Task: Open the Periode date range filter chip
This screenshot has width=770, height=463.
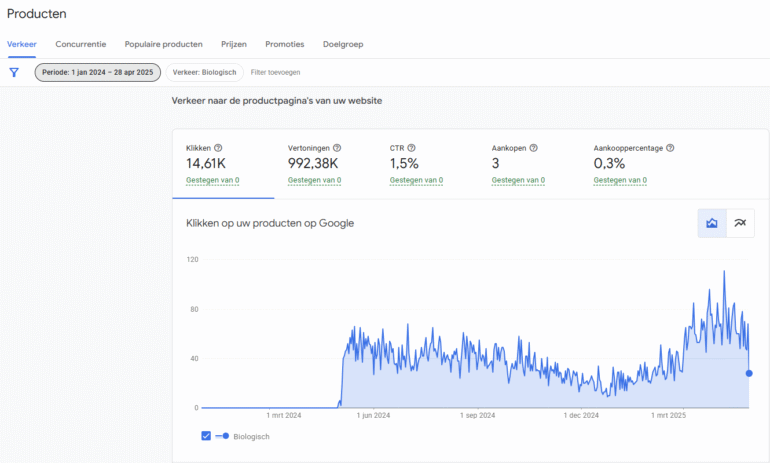Action: point(98,72)
